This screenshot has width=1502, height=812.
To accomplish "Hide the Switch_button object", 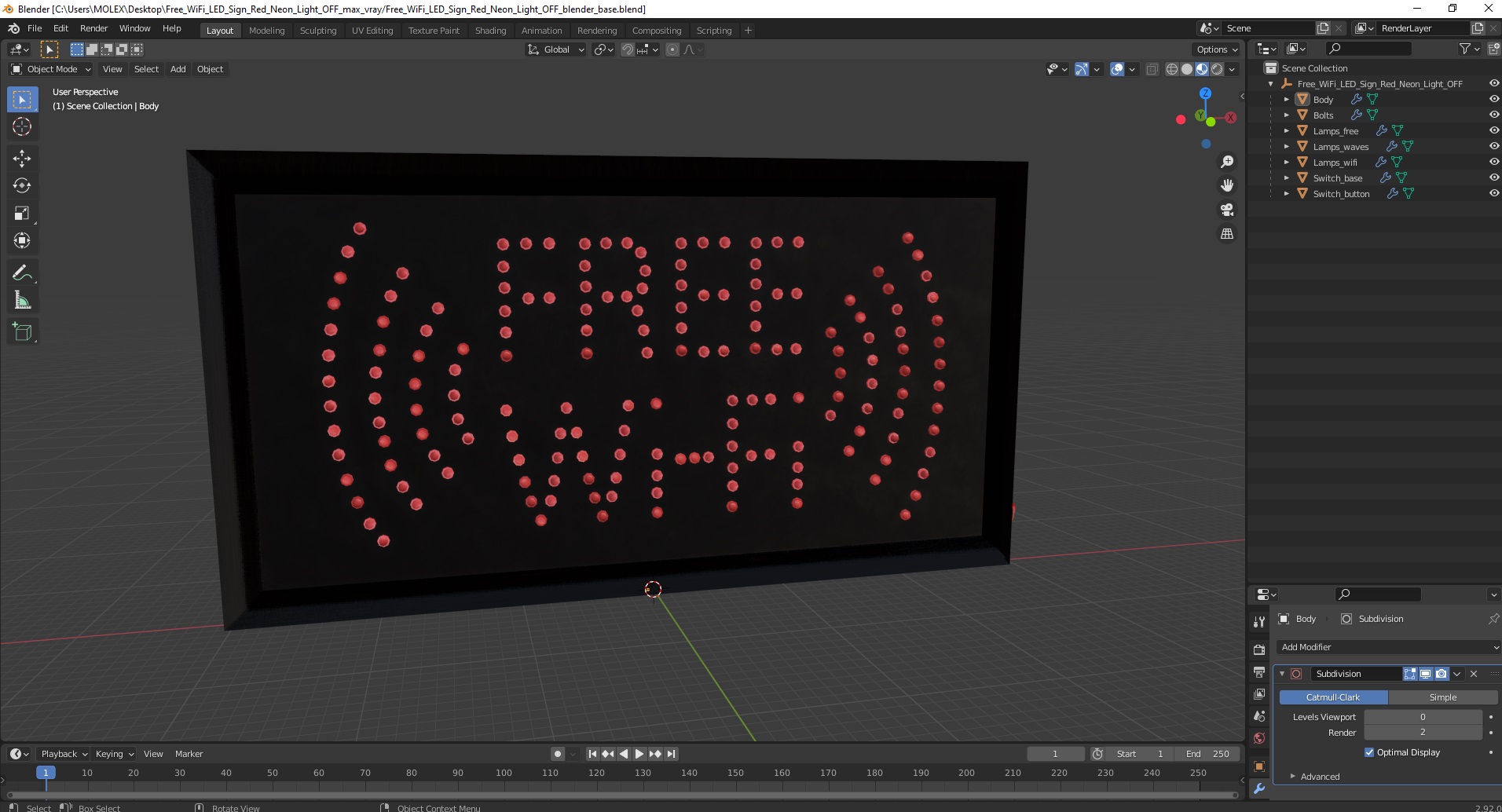I will 1493,194.
